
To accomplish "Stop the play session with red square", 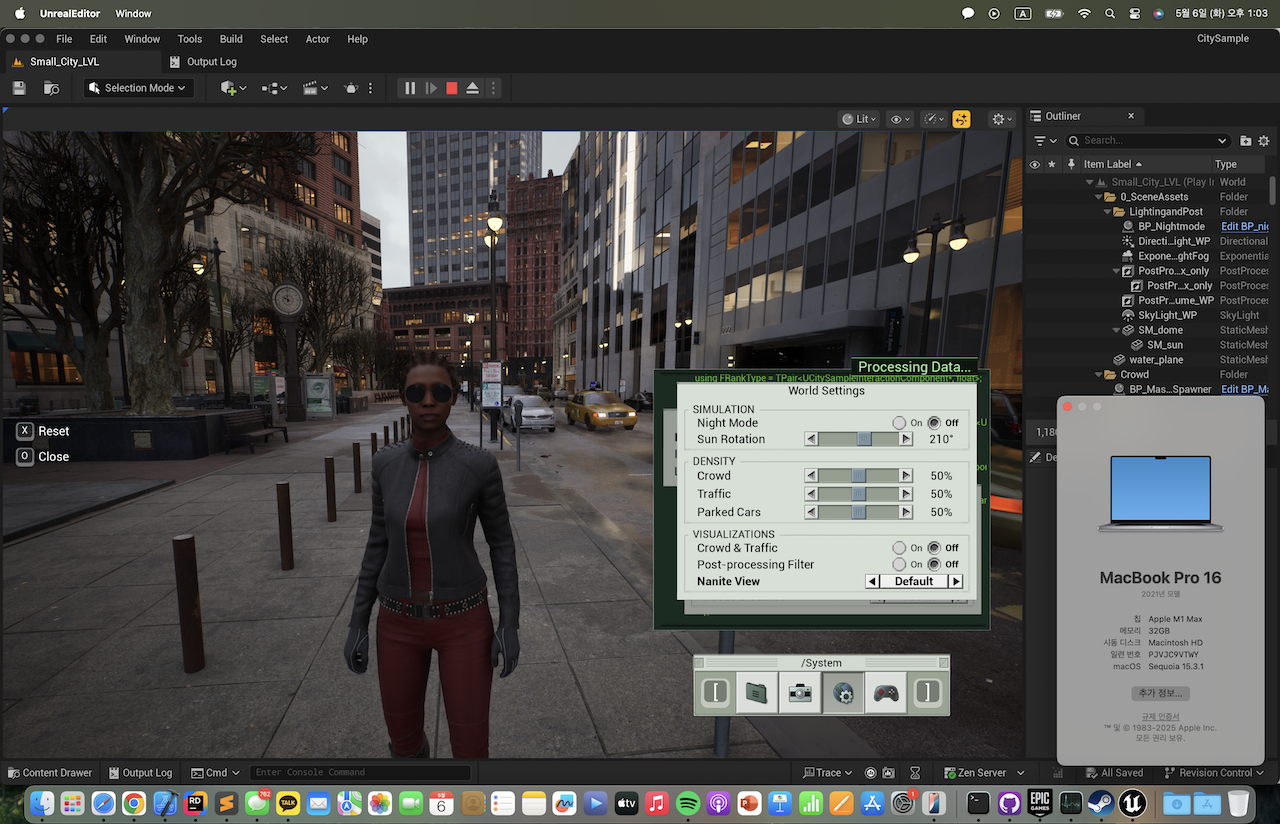I will point(452,88).
